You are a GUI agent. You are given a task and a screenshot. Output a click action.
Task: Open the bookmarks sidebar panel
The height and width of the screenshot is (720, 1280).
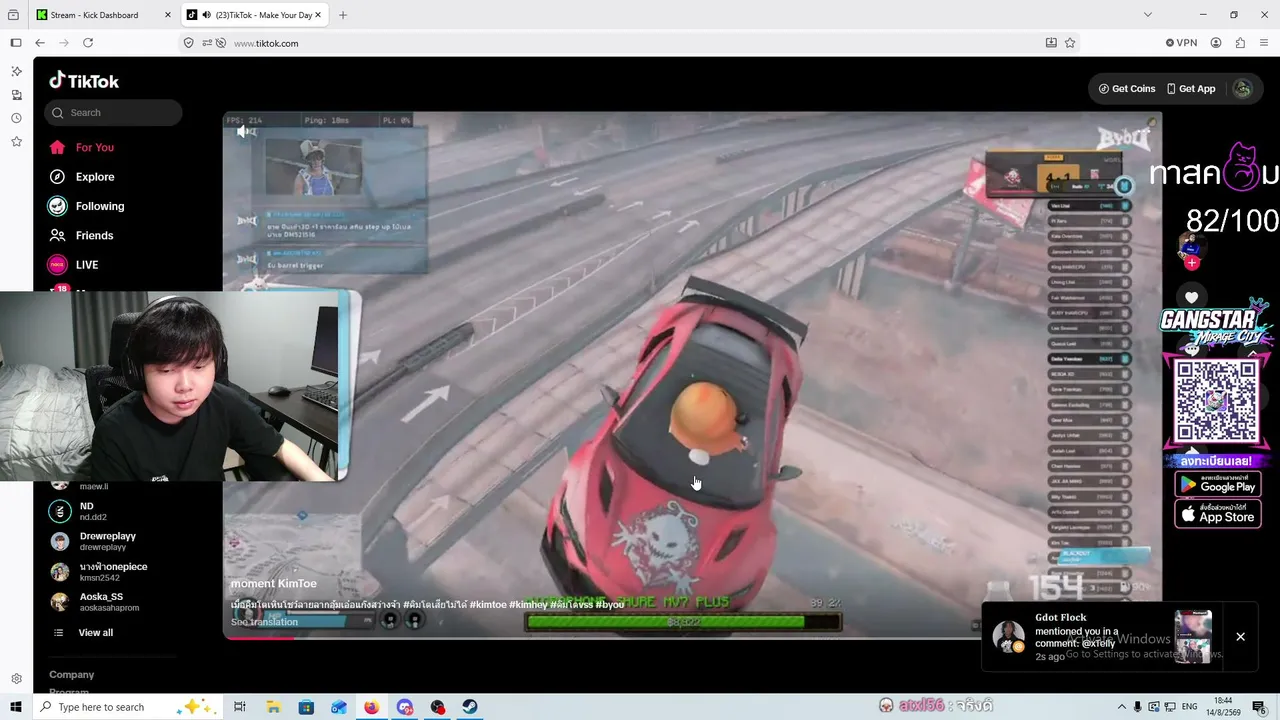16,142
